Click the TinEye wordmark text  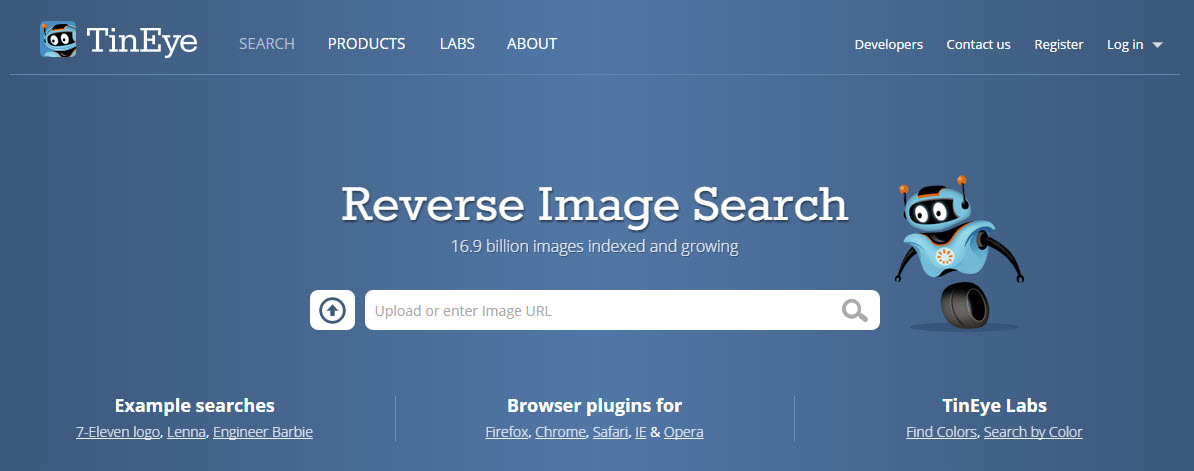(142, 41)
